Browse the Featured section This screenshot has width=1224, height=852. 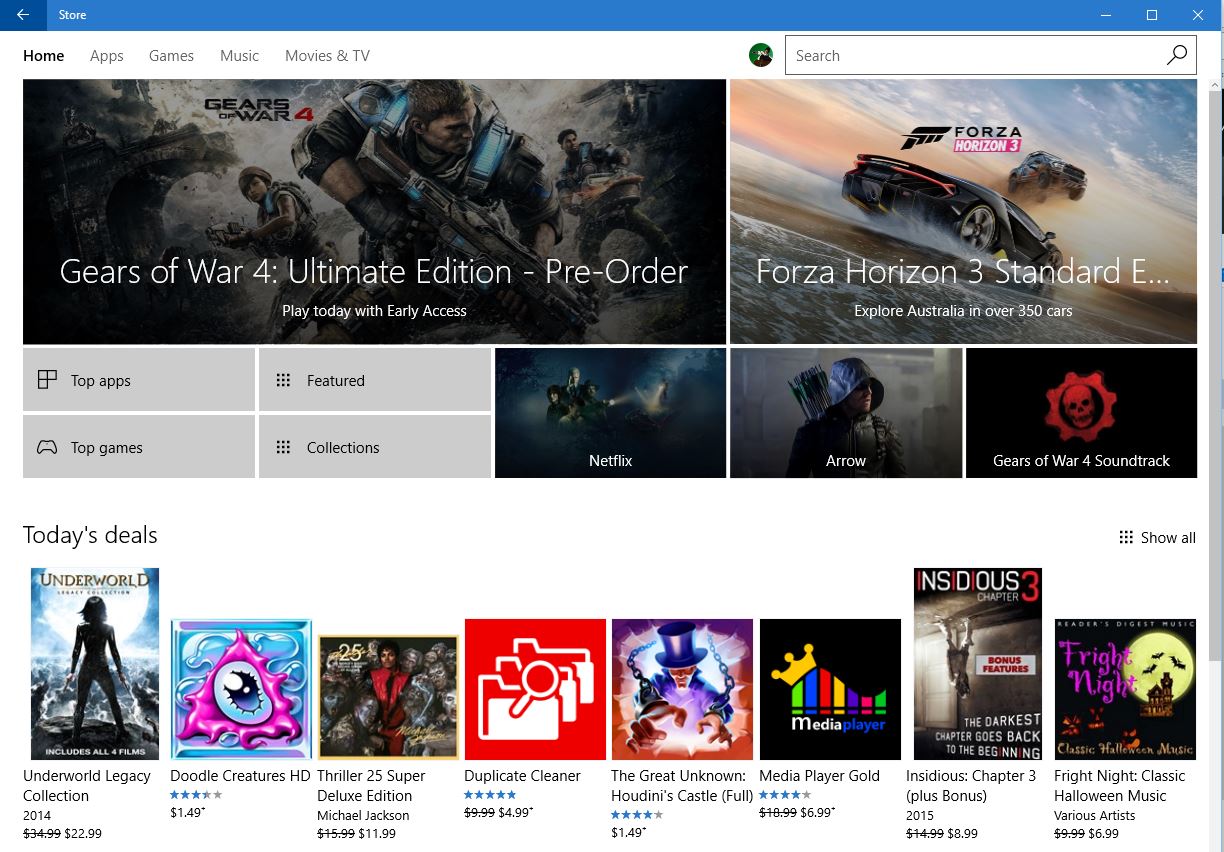point(375,380)
